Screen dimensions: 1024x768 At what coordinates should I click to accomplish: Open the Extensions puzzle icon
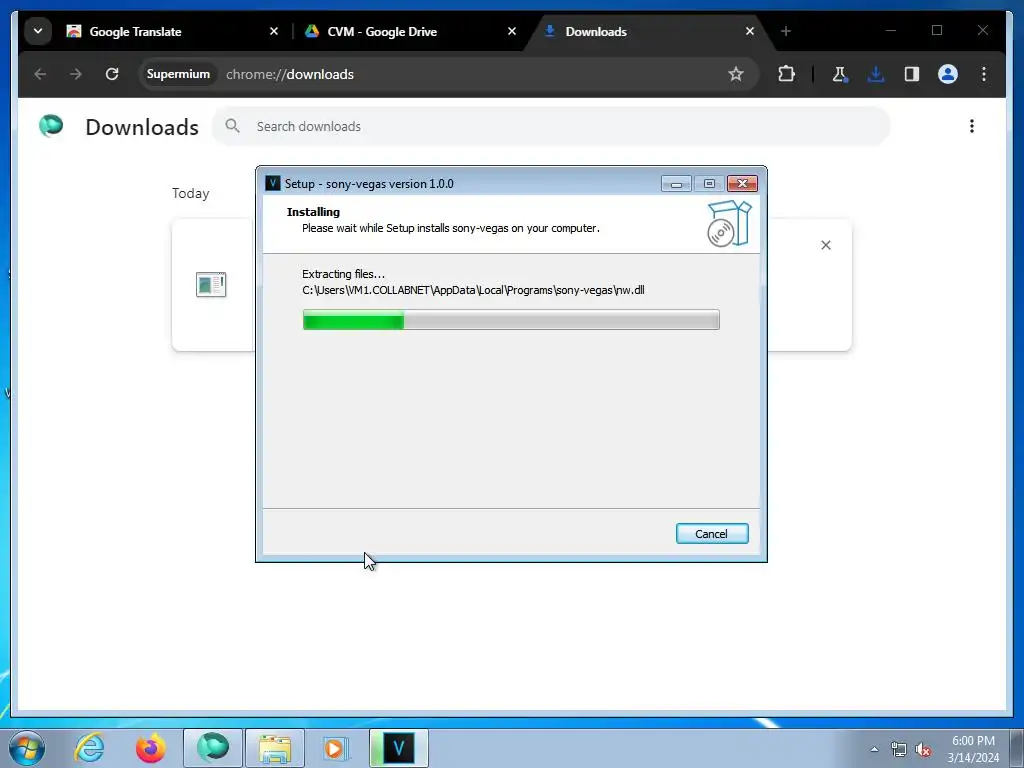coord(786,74)
